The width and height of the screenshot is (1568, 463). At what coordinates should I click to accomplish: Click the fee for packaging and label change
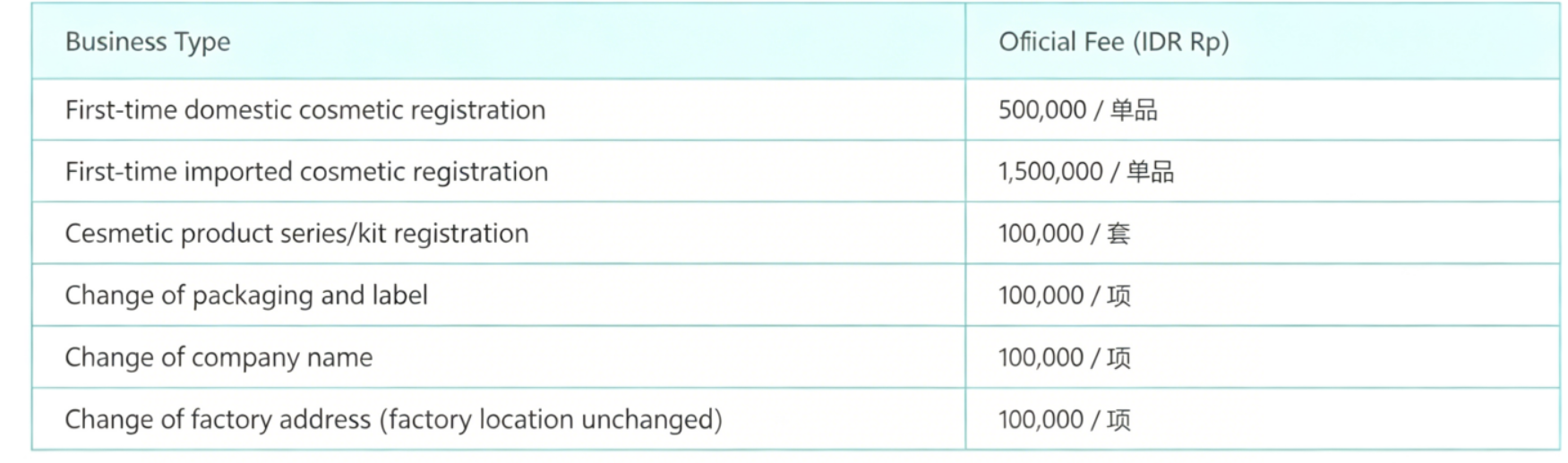1064,296
